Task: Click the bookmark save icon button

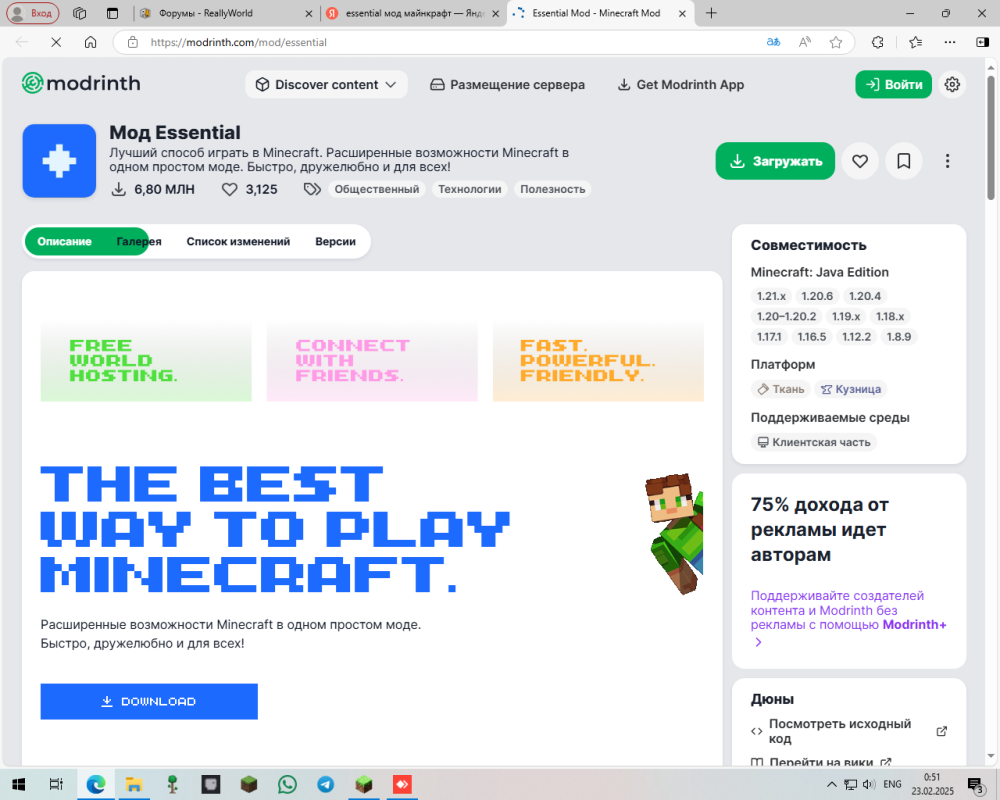Action: [x=904, y=161]
